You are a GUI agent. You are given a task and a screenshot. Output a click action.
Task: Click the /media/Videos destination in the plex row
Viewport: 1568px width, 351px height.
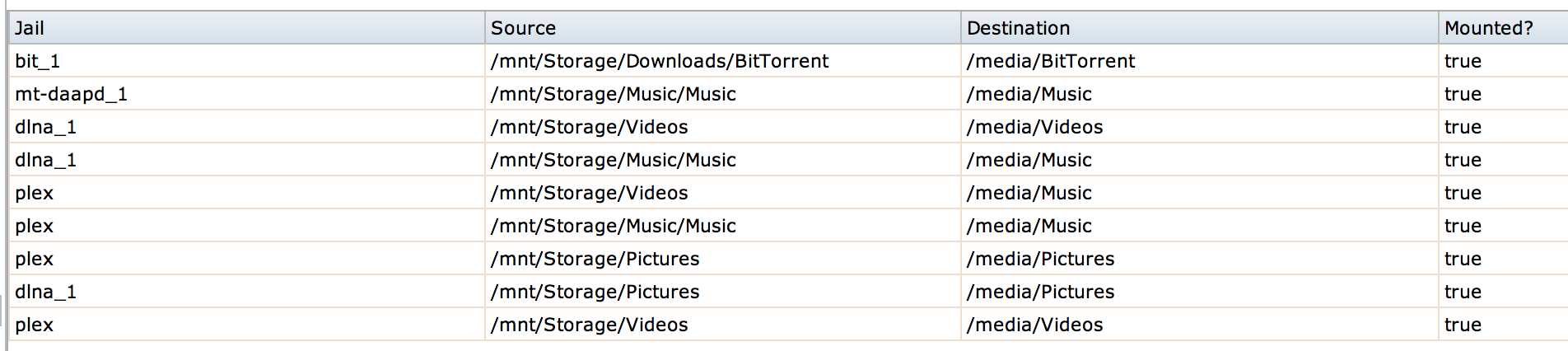coord(1035,325)
